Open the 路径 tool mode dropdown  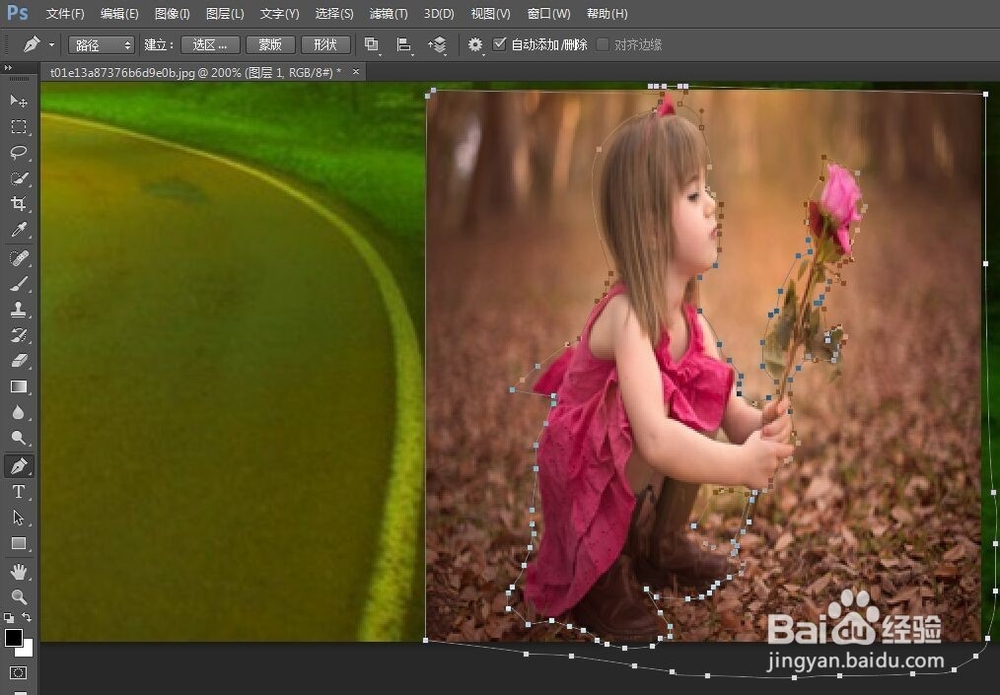coord(101,45)
